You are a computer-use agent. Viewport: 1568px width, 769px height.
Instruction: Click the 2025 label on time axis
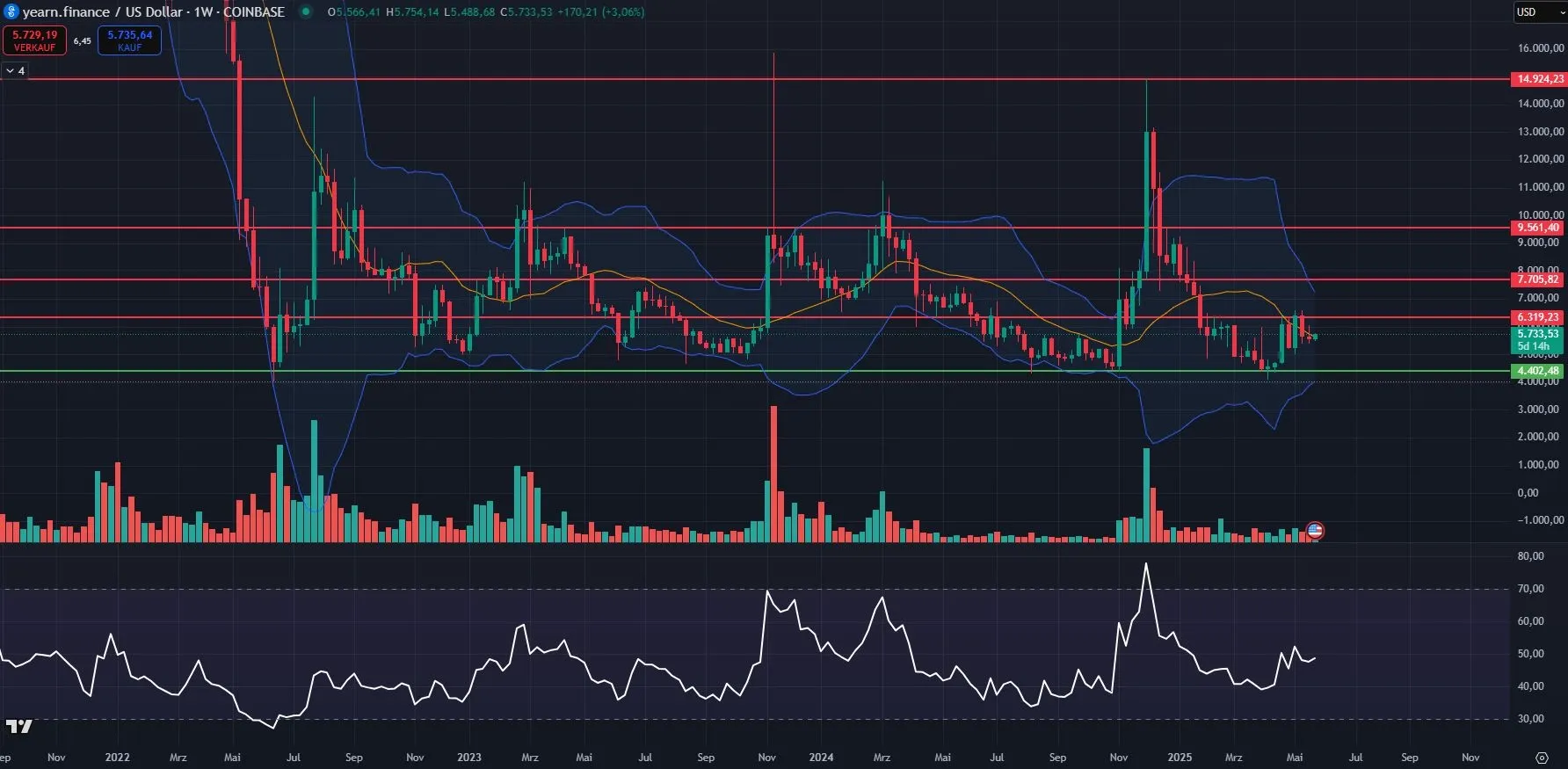pos(1180,758)
